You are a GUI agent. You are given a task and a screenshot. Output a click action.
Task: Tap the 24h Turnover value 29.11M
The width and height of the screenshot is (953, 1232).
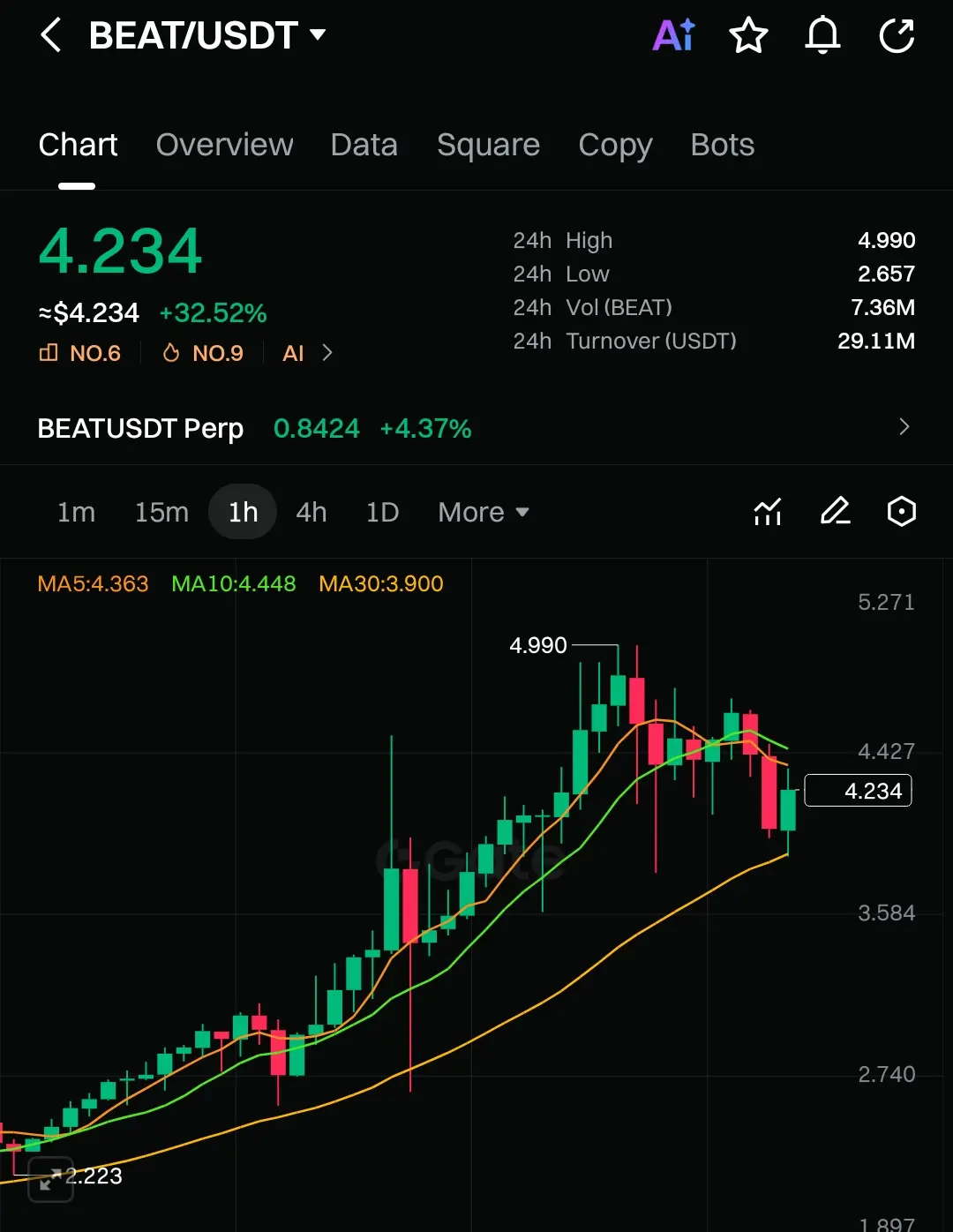876,341
